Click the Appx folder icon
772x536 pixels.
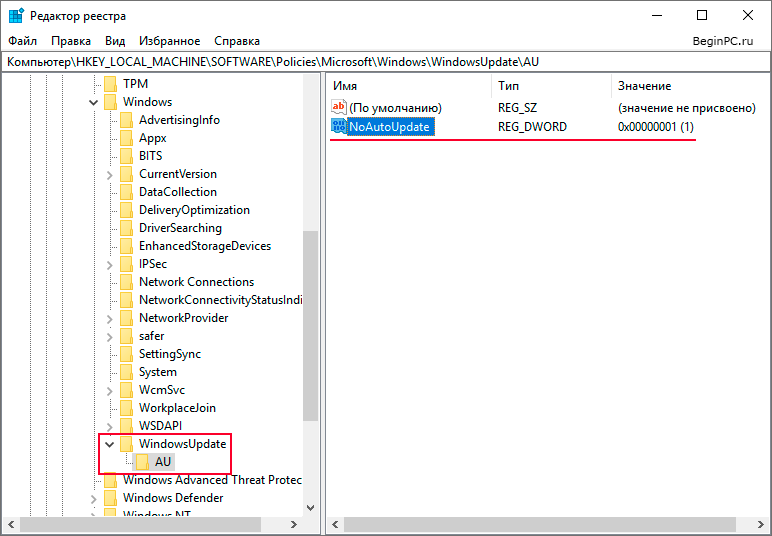tap(127, 138)
